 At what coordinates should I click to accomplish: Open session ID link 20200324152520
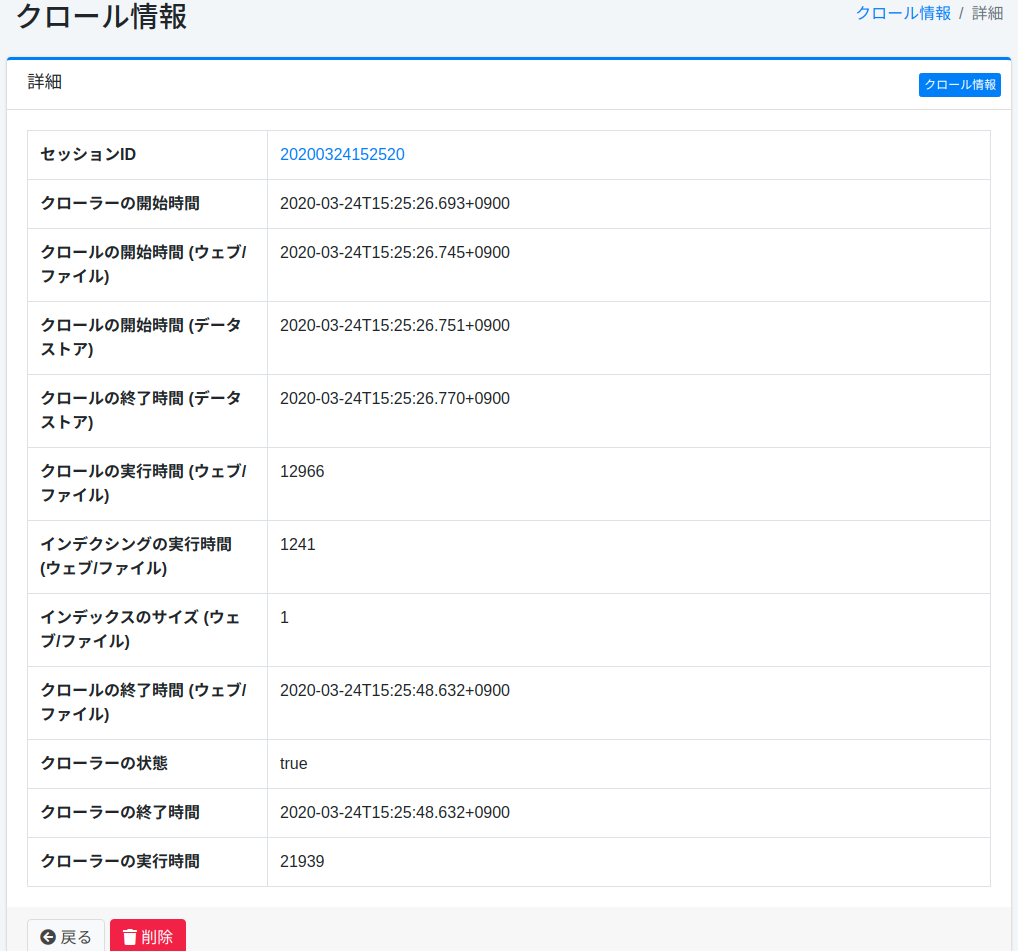point(342,154)
